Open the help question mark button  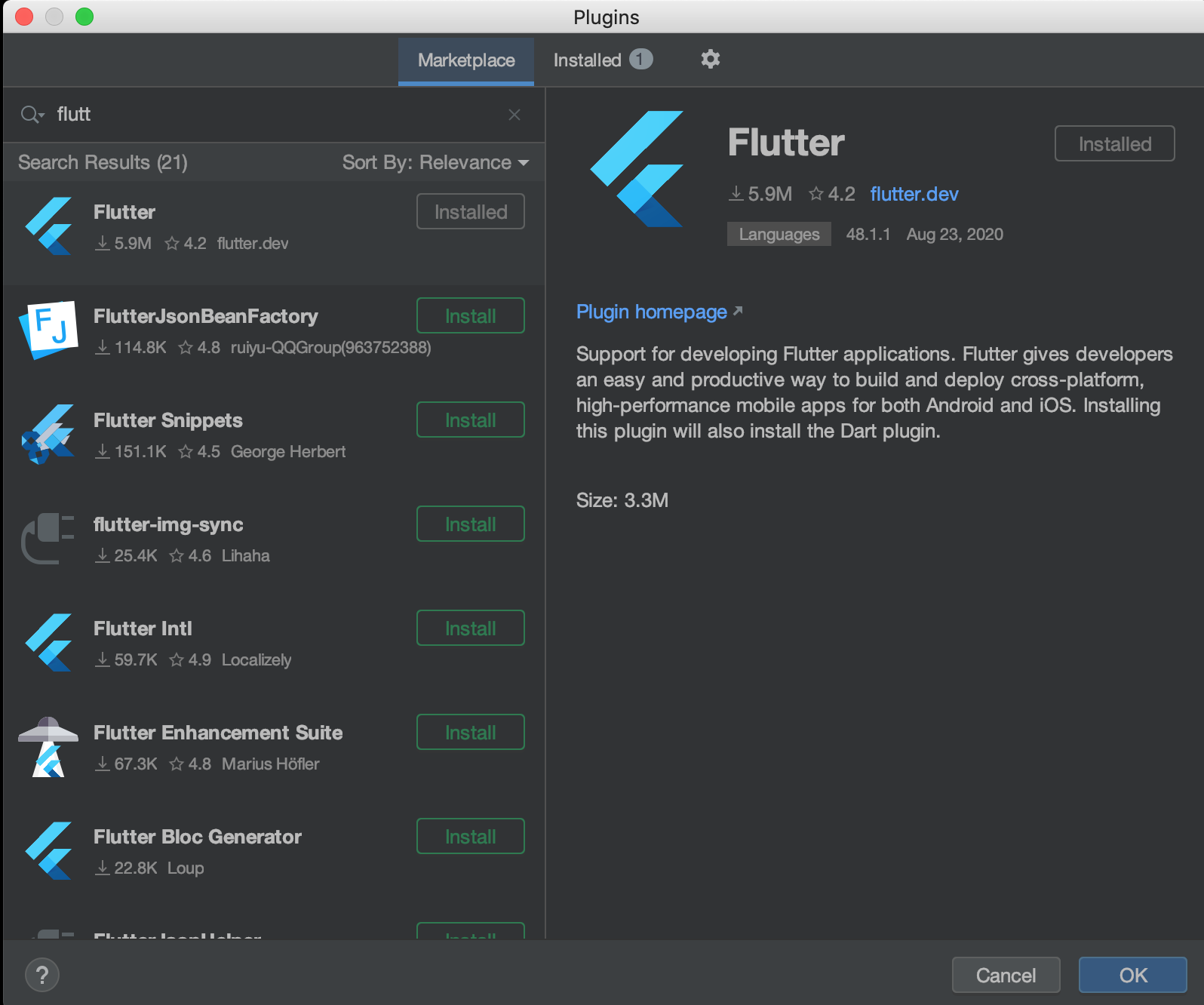[42, 975]
